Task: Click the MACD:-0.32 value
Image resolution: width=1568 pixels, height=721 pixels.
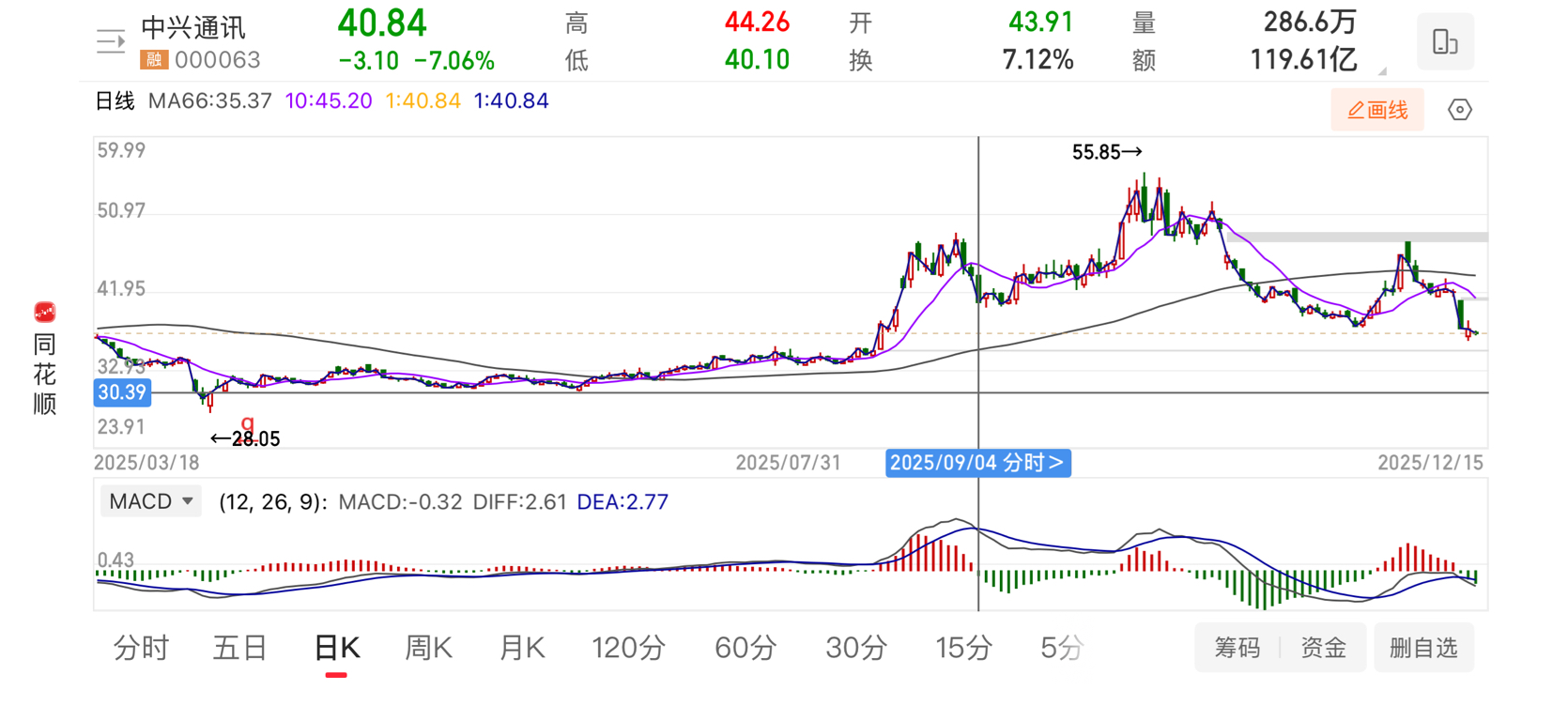Action: [401, 502]
